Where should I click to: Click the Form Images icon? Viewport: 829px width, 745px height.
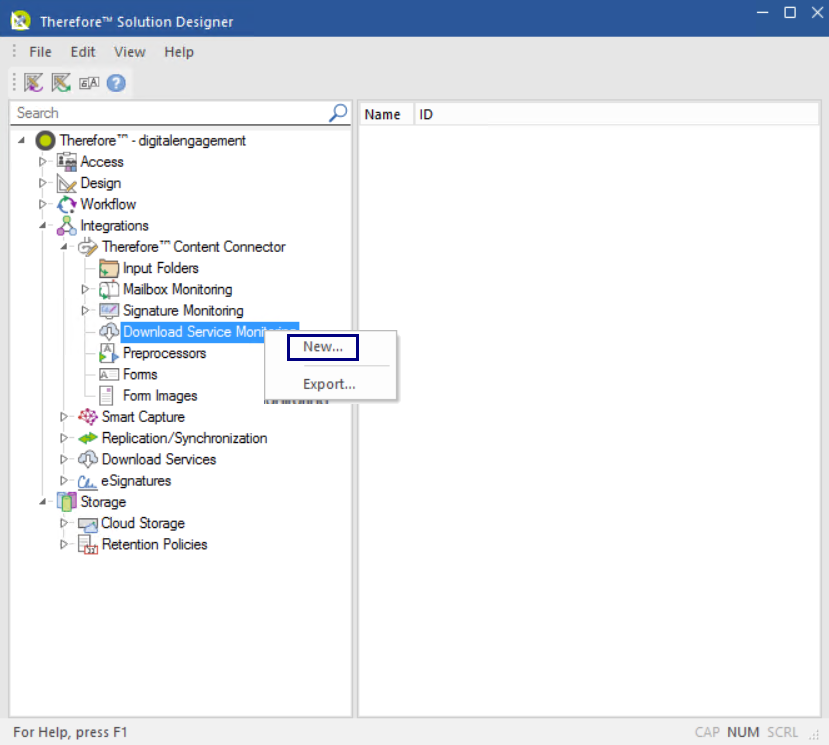[106, 396]
